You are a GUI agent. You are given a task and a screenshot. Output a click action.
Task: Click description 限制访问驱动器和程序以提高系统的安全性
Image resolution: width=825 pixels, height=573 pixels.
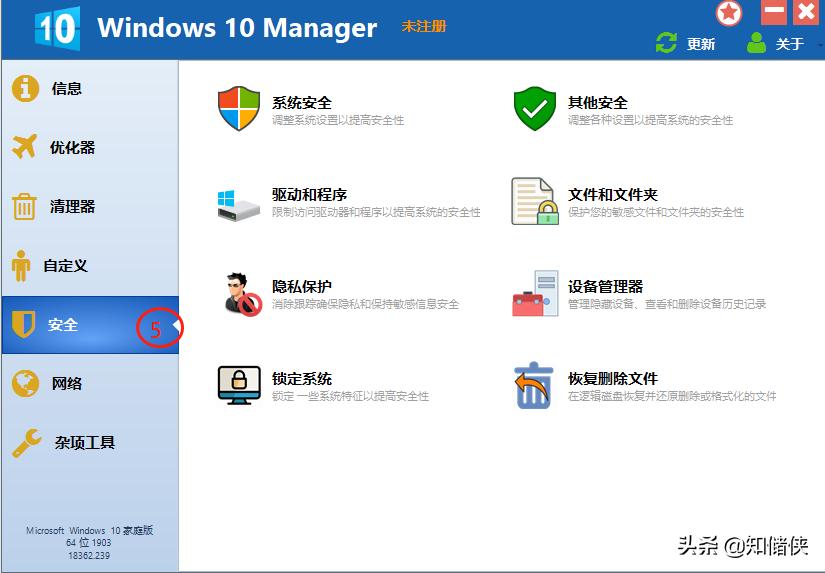(376, 212)
